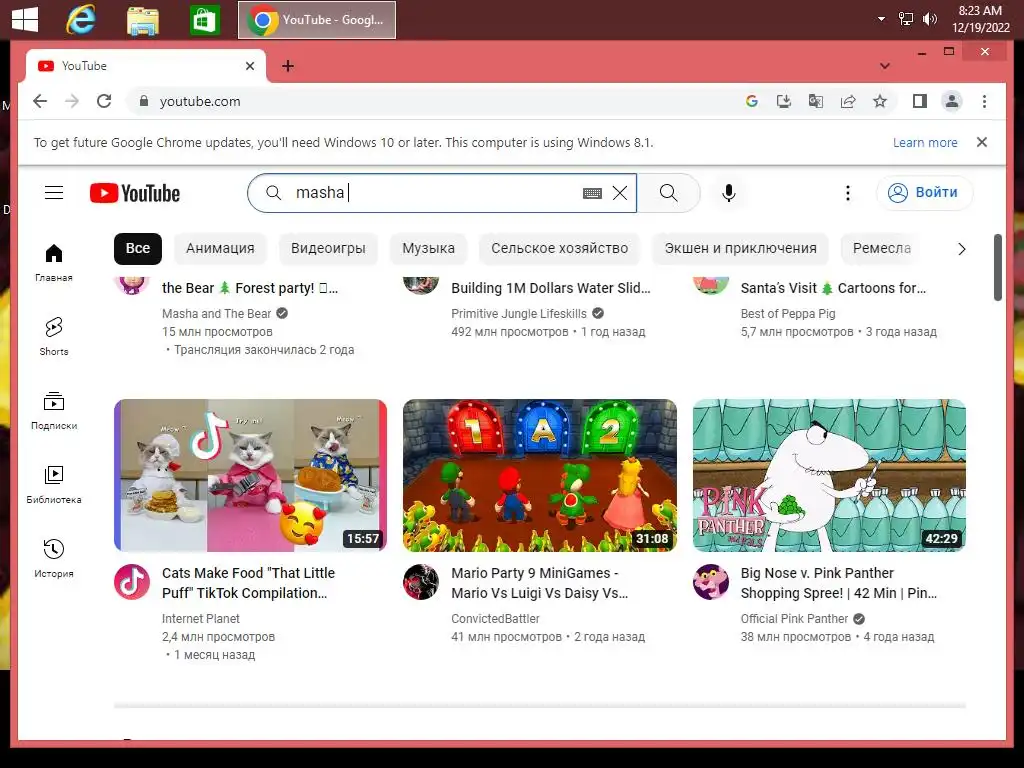Open Windows Store from the taskbar
This screenshot has width=1024, height=768.
204,20
